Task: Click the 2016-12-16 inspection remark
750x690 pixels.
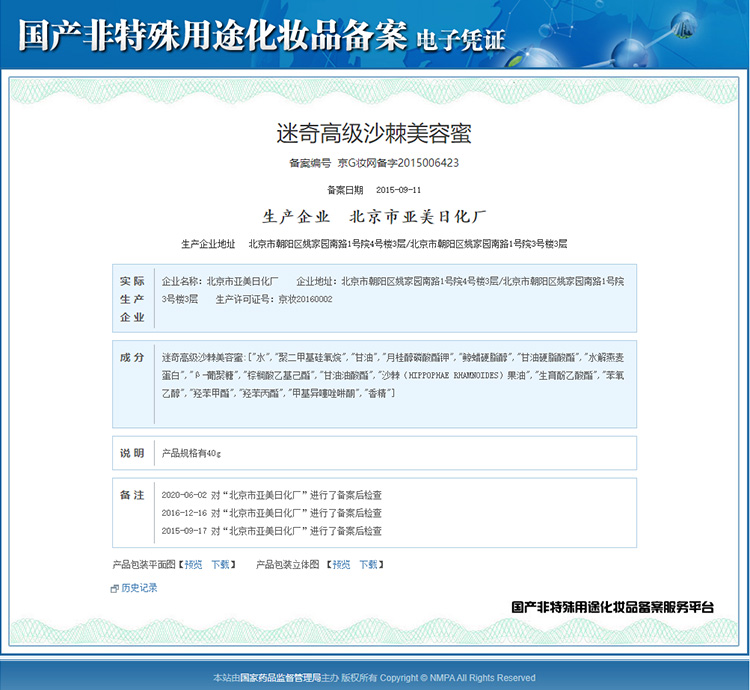Action: tap(272, 513)
